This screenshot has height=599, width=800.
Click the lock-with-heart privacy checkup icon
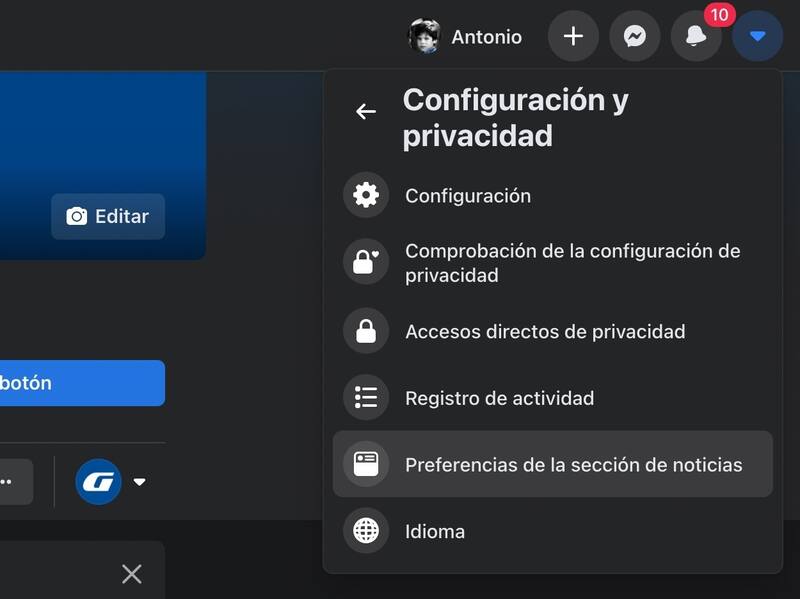pos(366,262)
